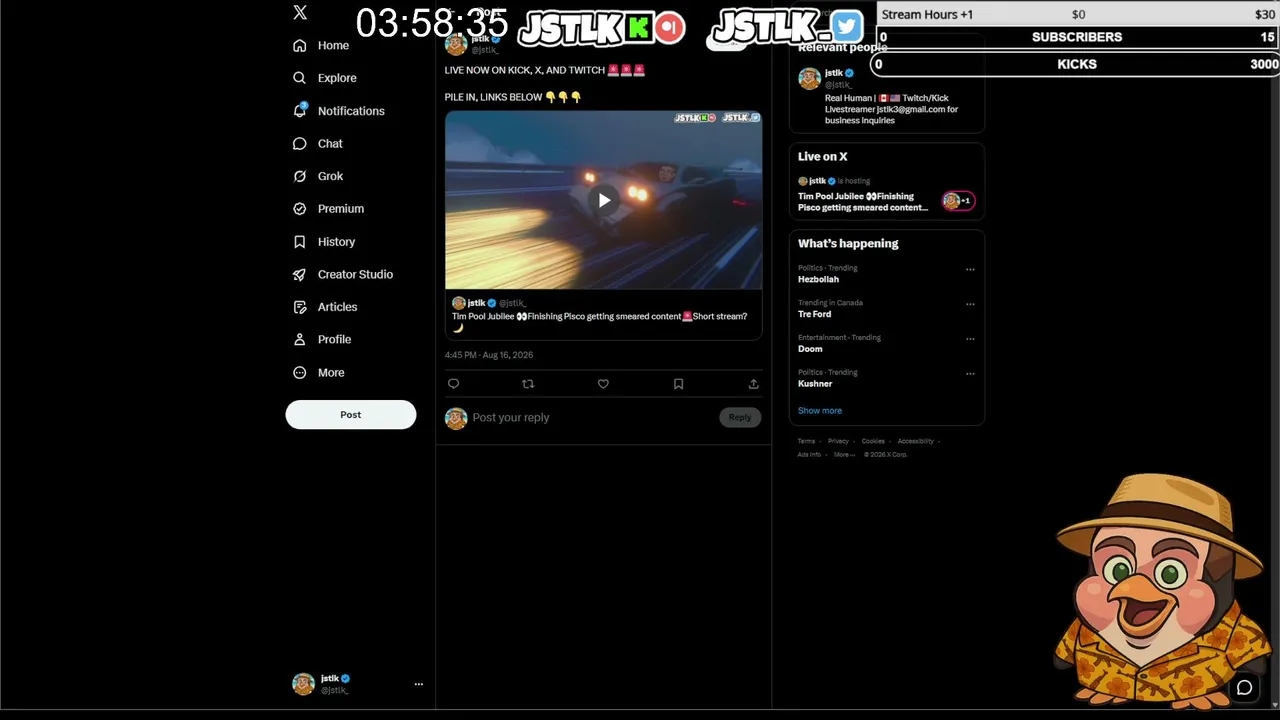This screenshot has width=1280, height=720.
Task: Go to Profile in the sidebar
Action: [x=322, y=340]
